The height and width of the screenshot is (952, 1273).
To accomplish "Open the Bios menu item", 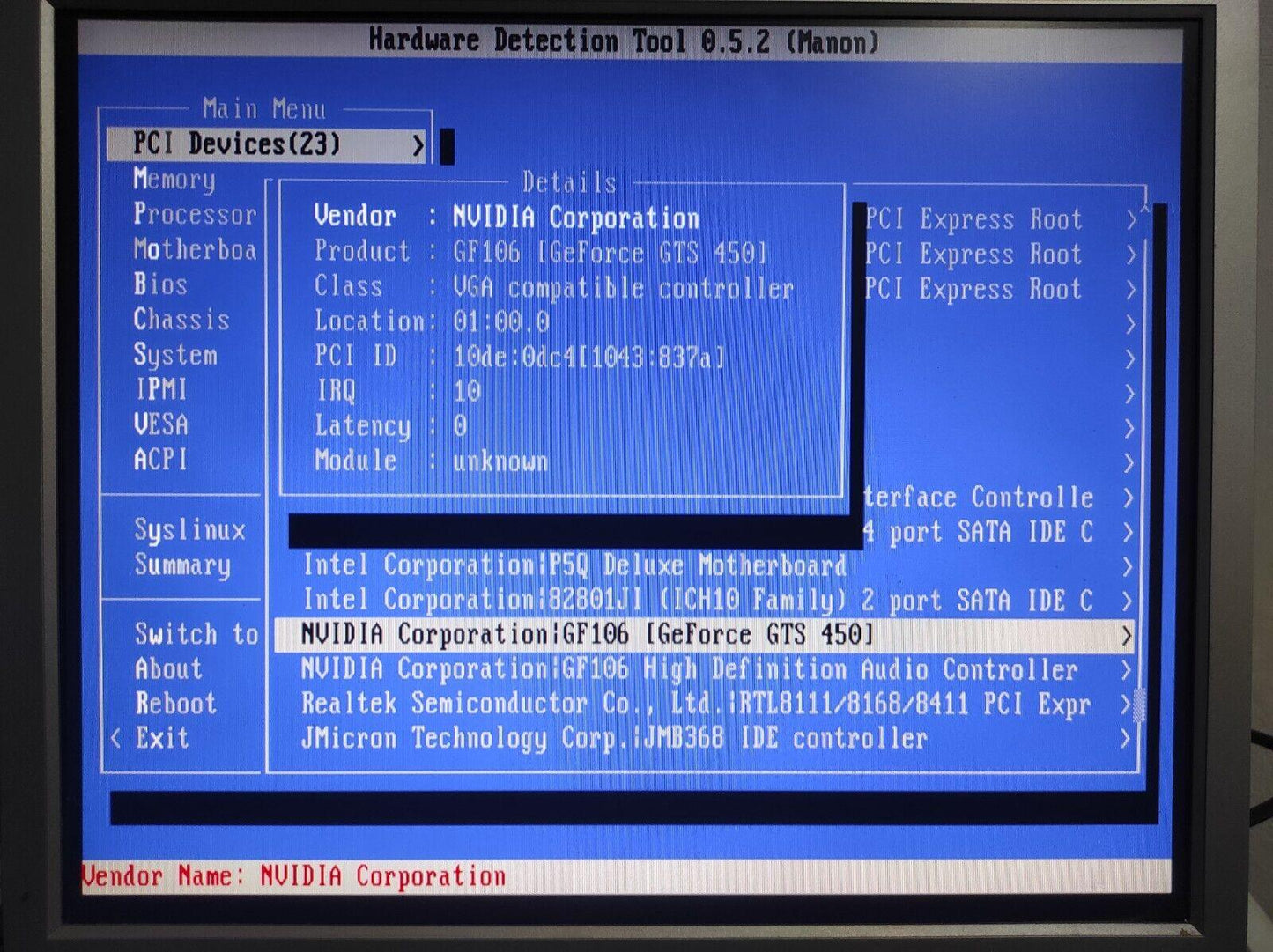I will coord(160,284).
